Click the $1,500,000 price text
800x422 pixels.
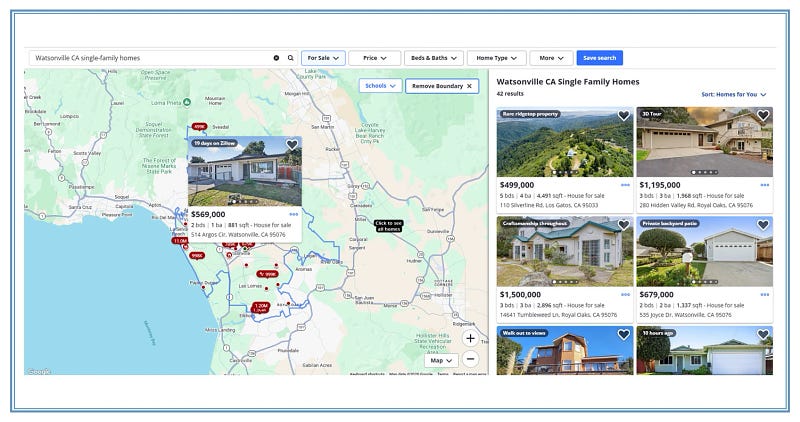(x=520, y=294)
